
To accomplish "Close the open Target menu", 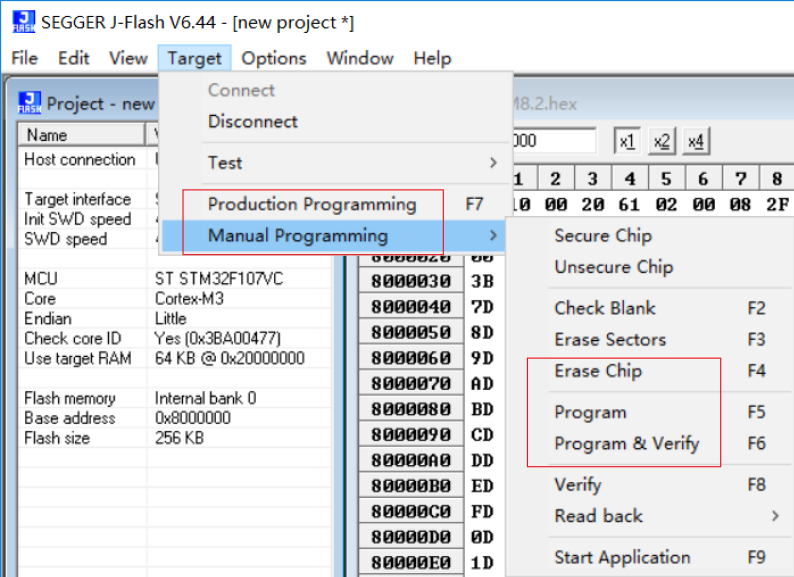I will (194, 58).
